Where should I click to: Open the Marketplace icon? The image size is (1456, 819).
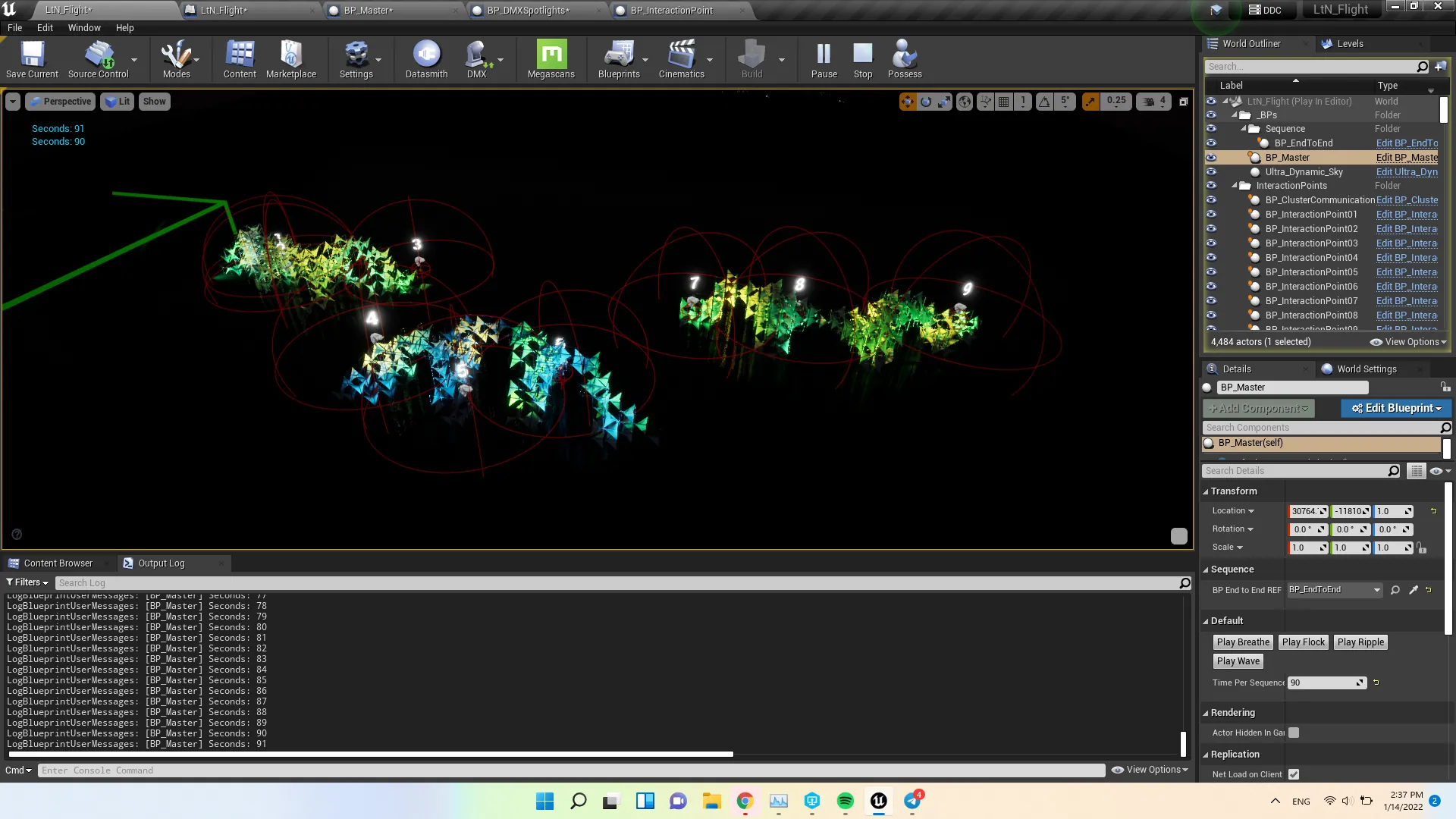coord(291,59)
